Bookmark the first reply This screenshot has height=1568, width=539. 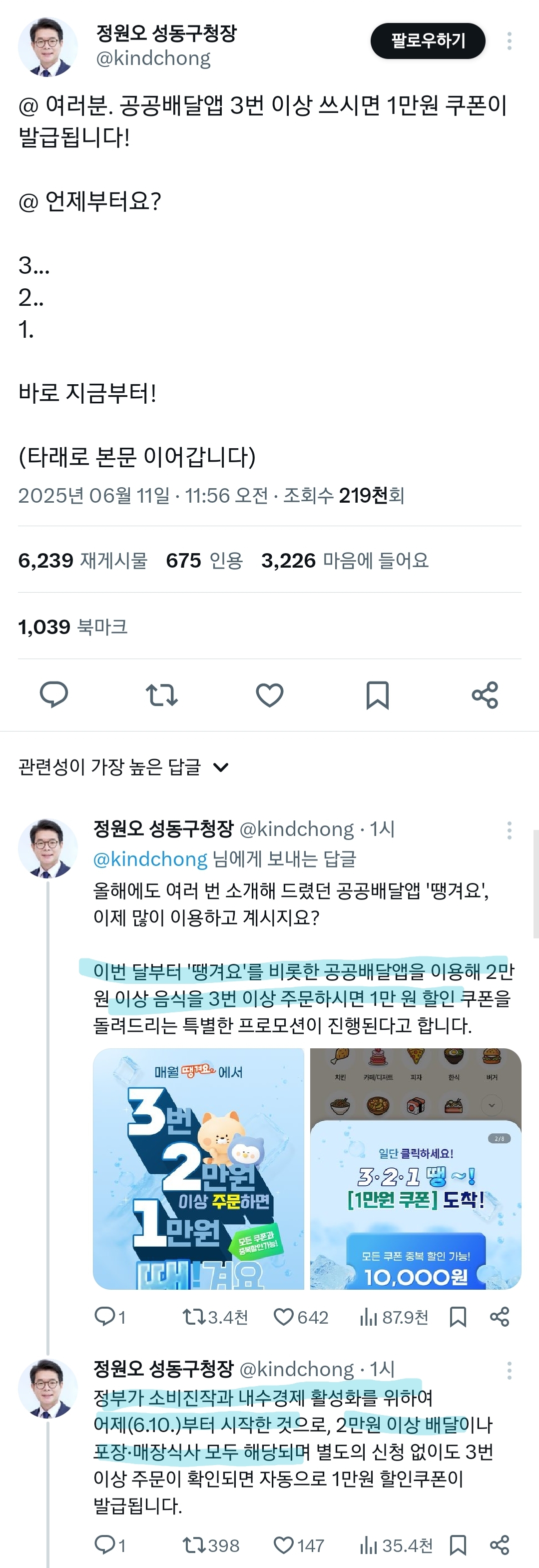pyautogui.click(x=458, y=1317)
